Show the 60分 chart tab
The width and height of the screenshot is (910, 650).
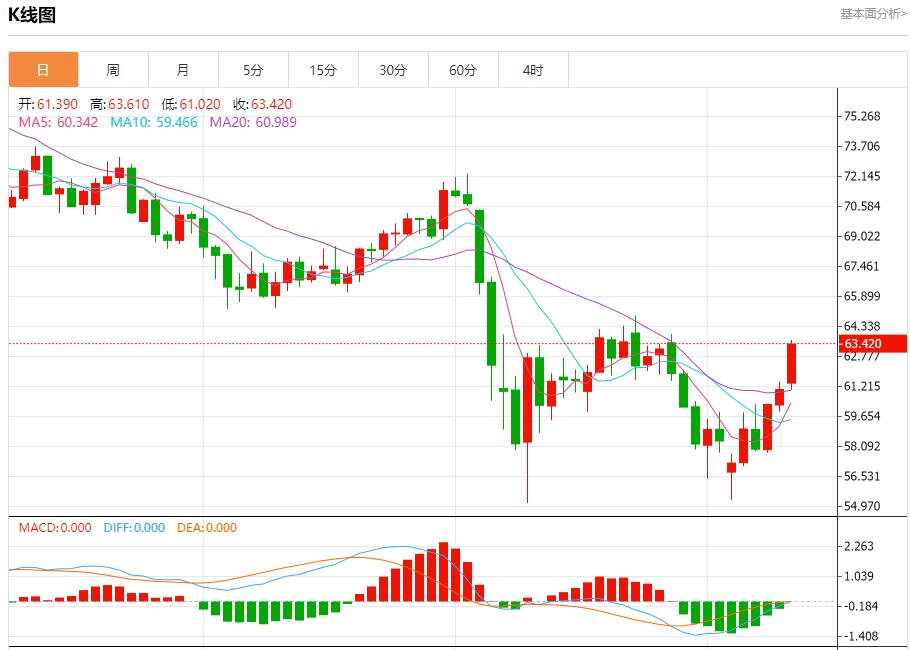[x=463, y=70]
